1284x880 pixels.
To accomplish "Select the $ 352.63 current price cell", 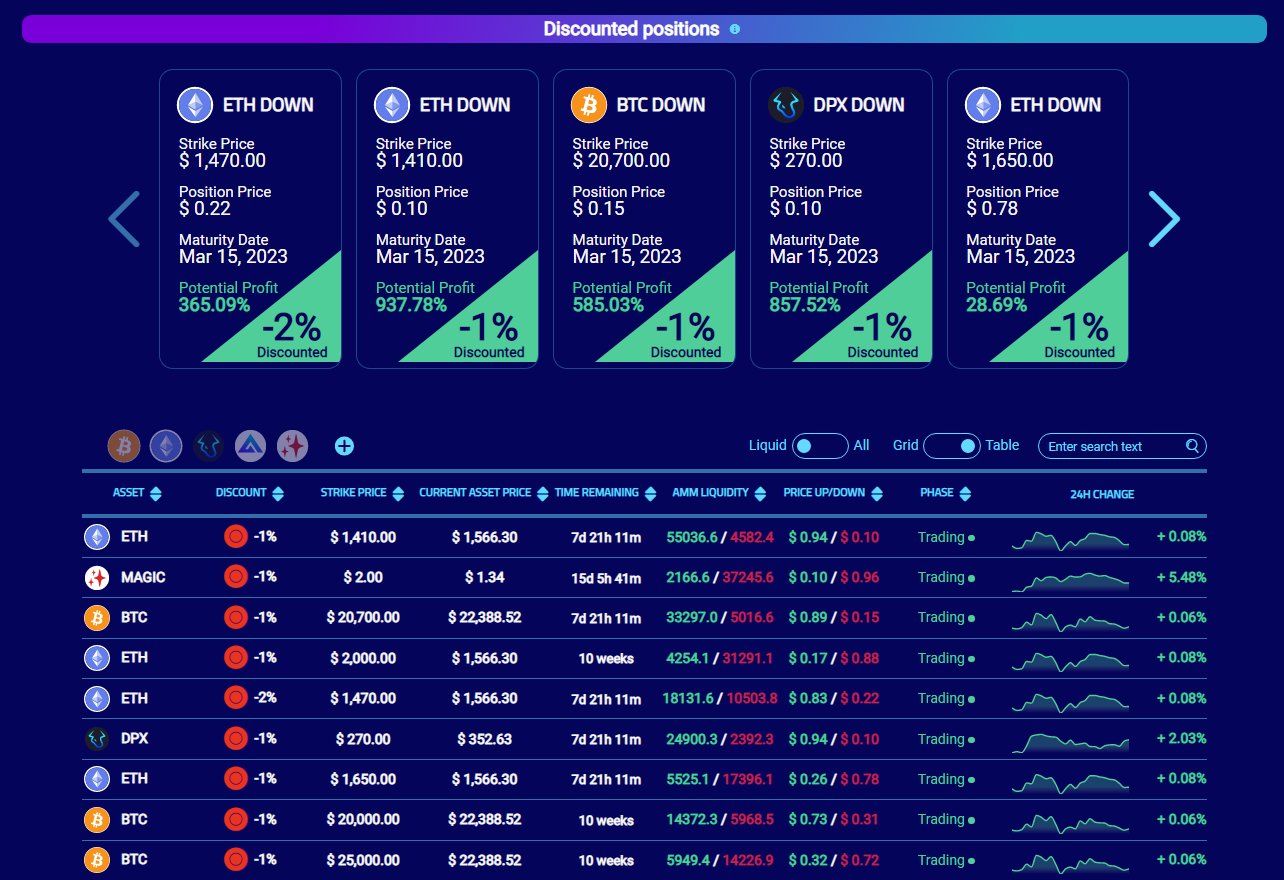I will 484,739.
